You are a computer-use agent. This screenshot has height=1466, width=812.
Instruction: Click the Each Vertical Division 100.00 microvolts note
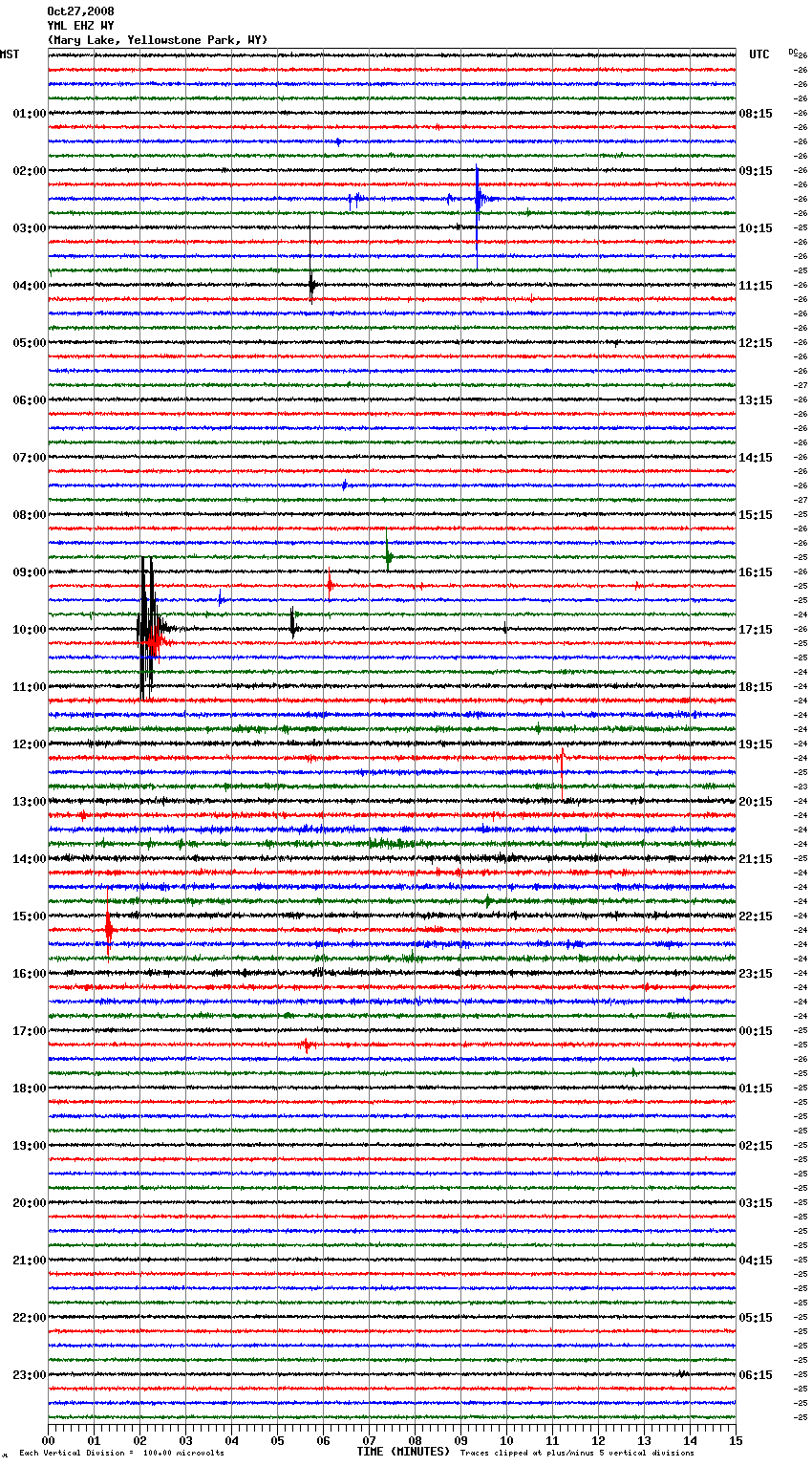click(x=122, y=1454)
